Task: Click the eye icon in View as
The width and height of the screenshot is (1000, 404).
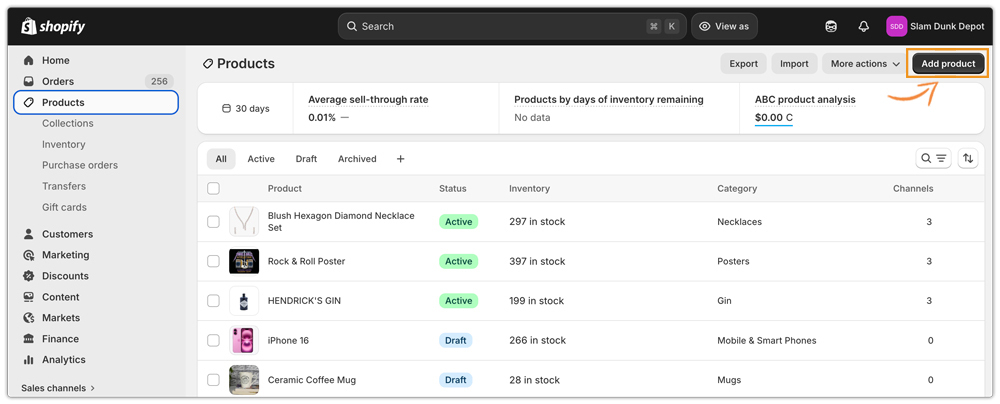Action: [705, 26]
